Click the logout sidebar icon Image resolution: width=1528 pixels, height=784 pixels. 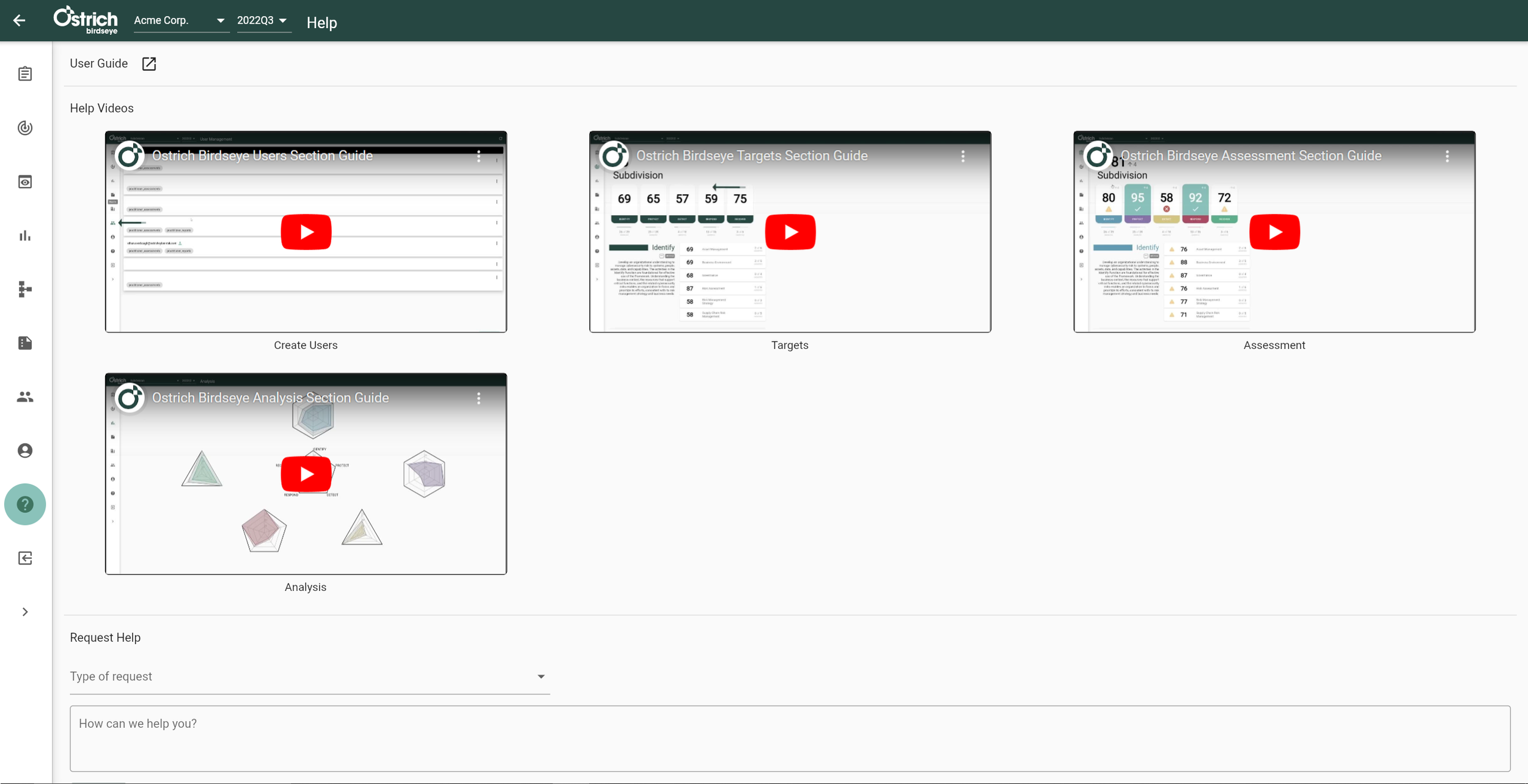point(25,559)
